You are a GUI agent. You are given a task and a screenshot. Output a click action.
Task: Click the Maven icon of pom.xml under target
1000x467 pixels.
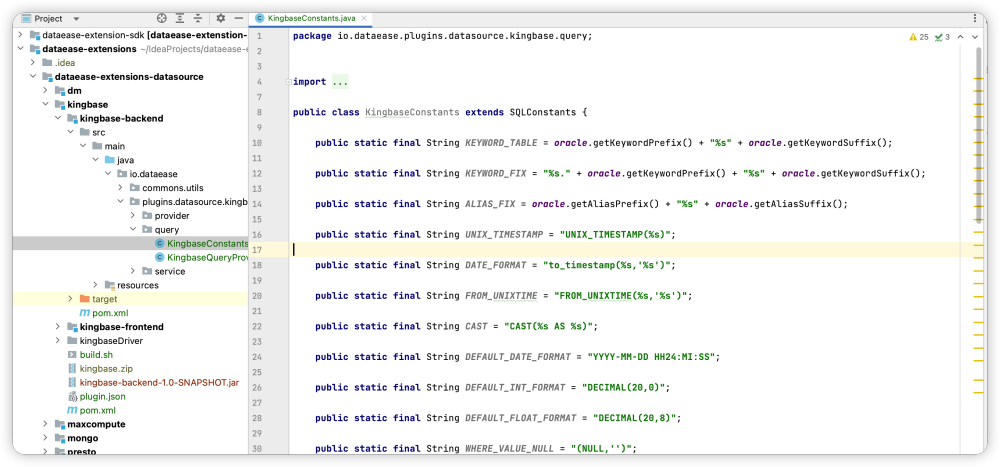pyautogui.click(x=84, y=313)
